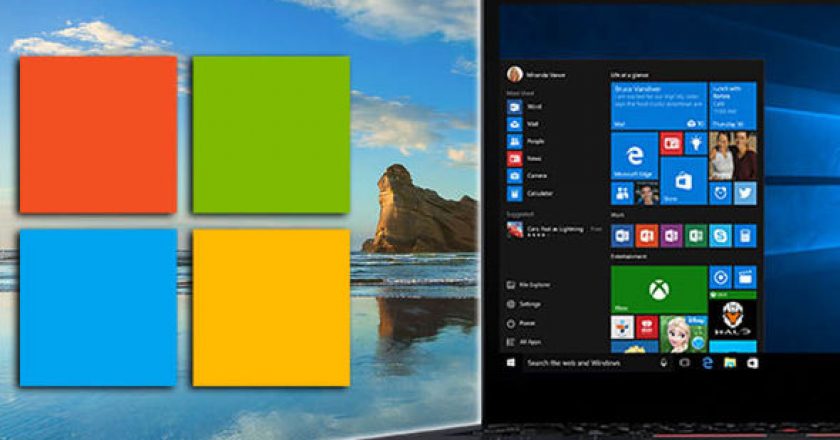The width and height of the screenshot is (840, 440).
Task: Open the Calculator tile in Work group
Action: [x=745, y=236]
